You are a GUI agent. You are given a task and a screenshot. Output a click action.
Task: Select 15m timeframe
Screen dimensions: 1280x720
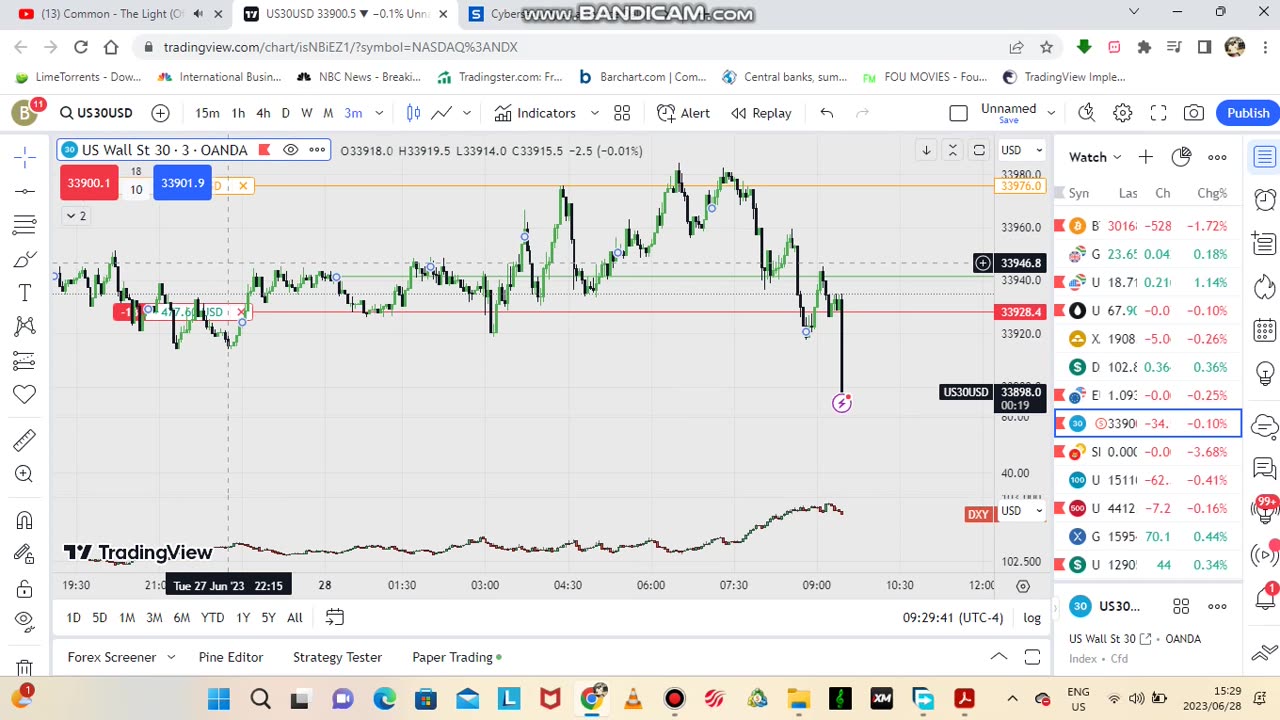pos(207,113)
